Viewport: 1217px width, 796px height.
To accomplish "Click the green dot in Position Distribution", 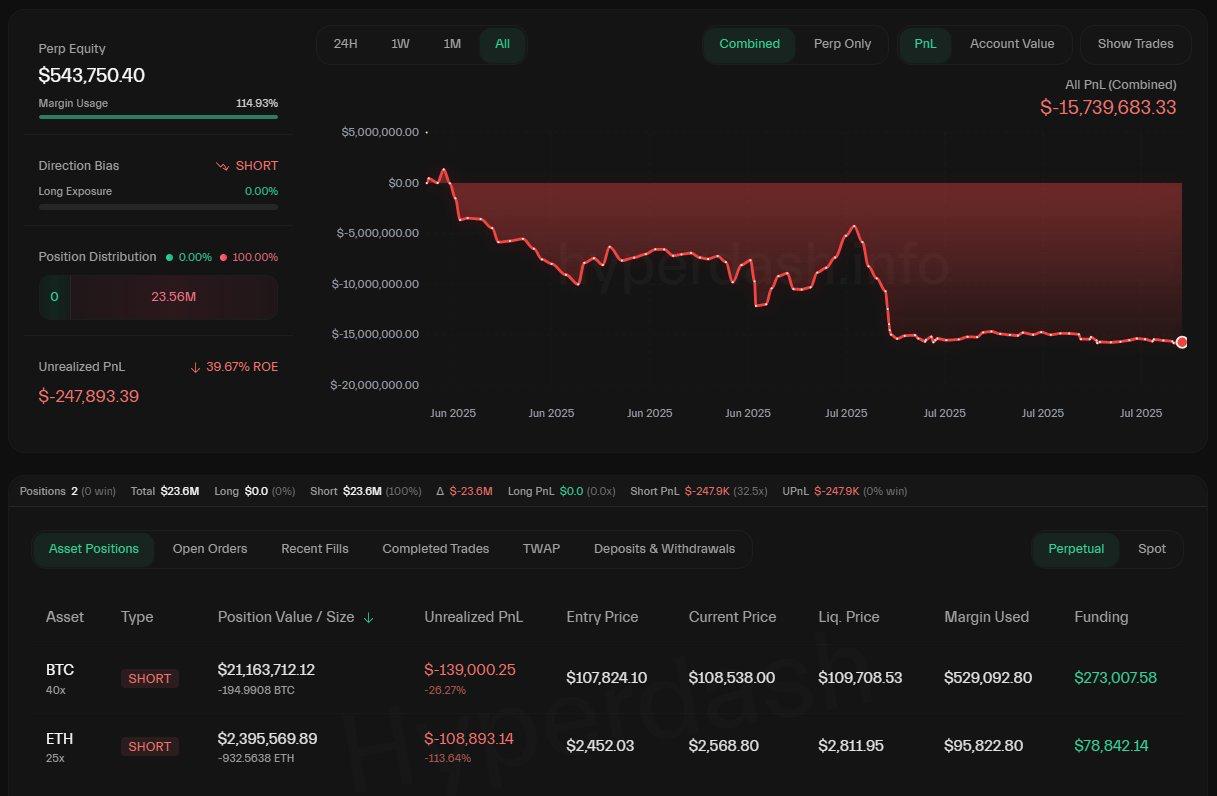I will pos(170,257).
